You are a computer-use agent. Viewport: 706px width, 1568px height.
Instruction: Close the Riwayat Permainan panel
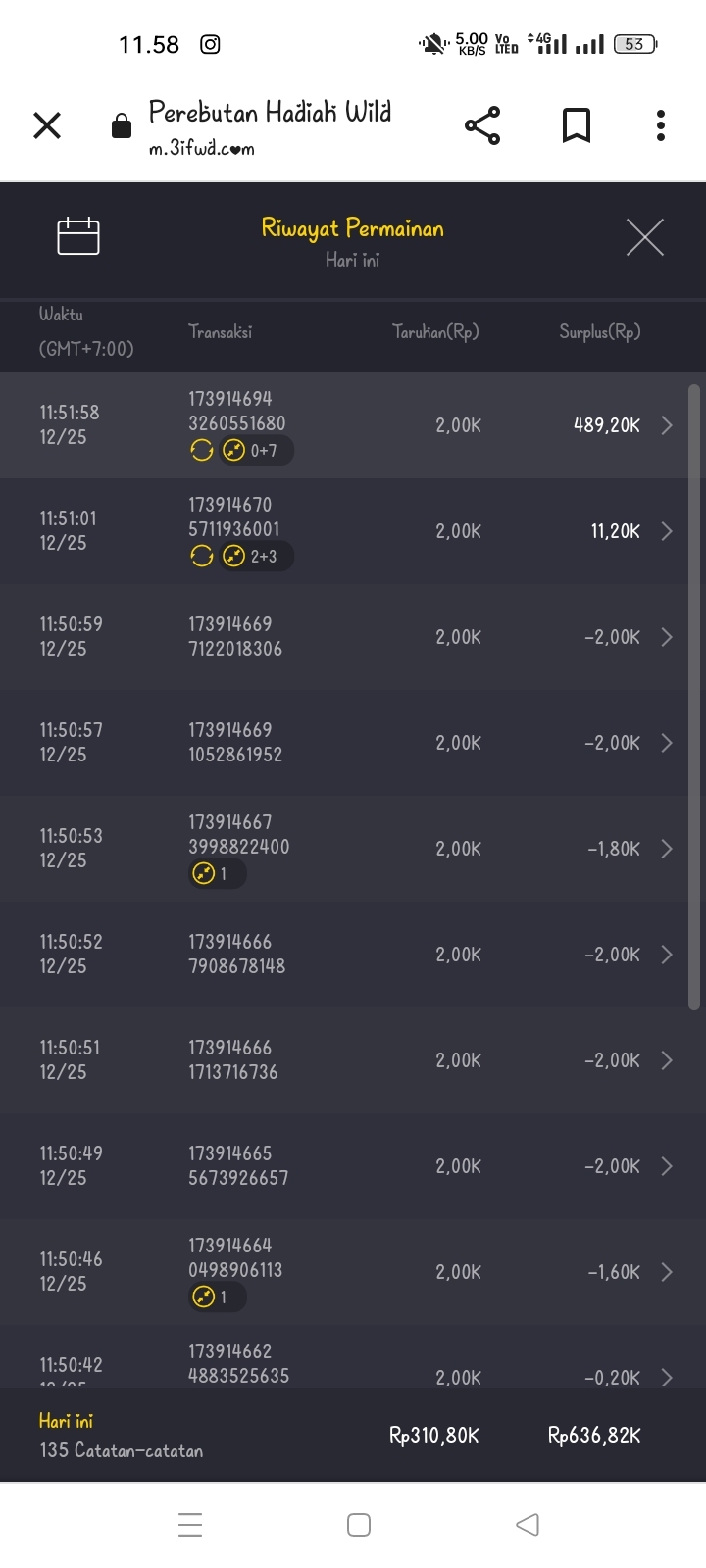644,237
